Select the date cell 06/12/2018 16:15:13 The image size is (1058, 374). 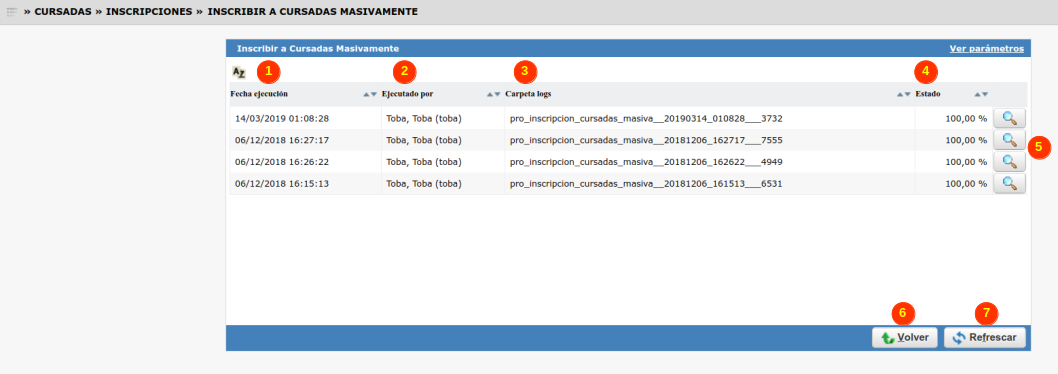pyautogui.click(x=282, y=183)
